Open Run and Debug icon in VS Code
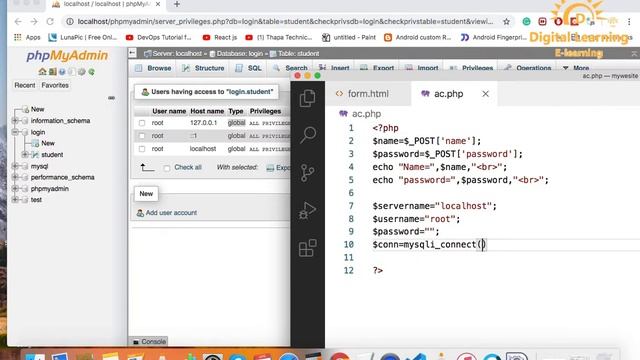Viewport: 640px width, 360px height. [x=307, y=210]
